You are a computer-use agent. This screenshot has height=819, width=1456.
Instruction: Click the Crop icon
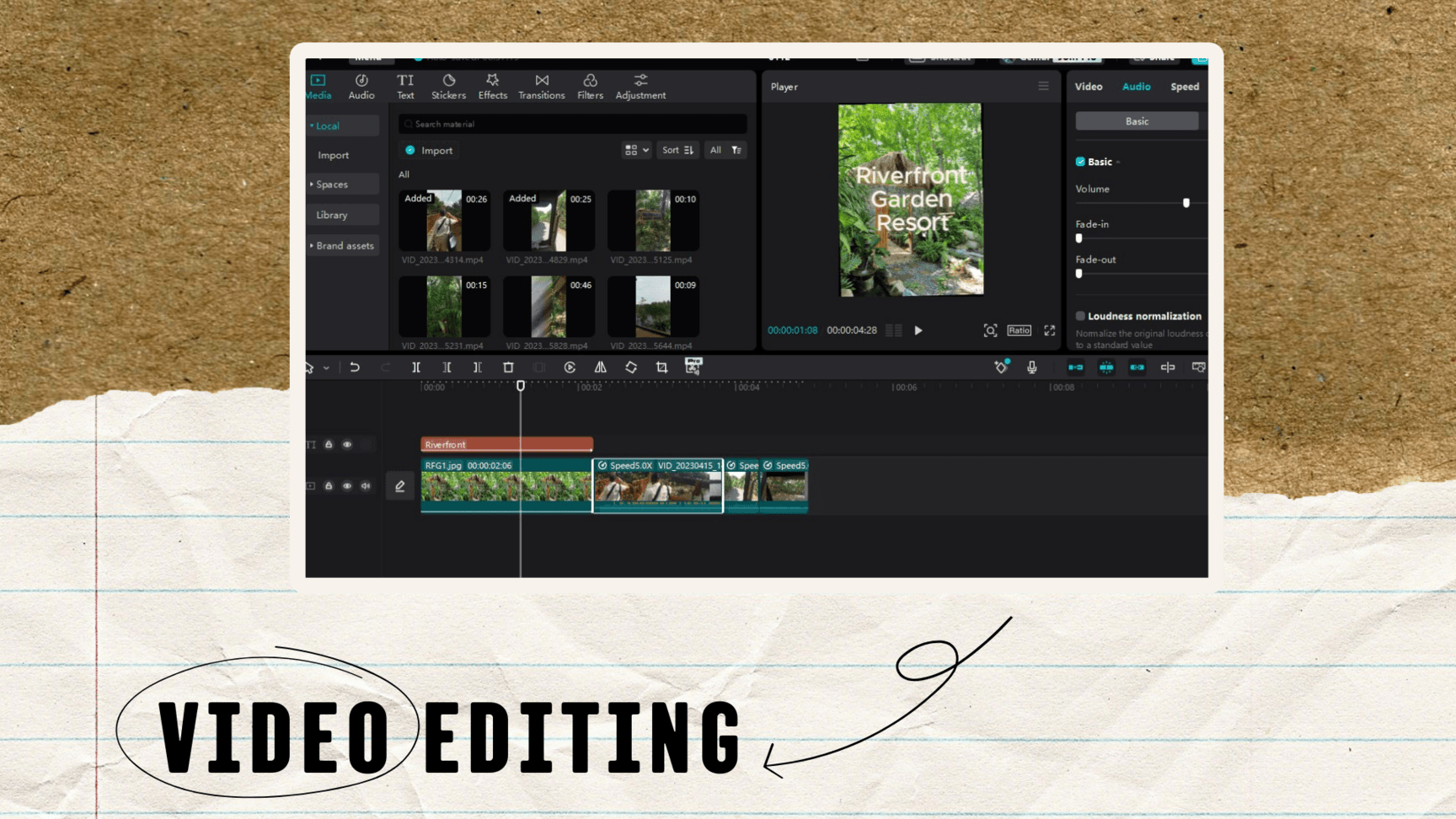click(661, 367)
